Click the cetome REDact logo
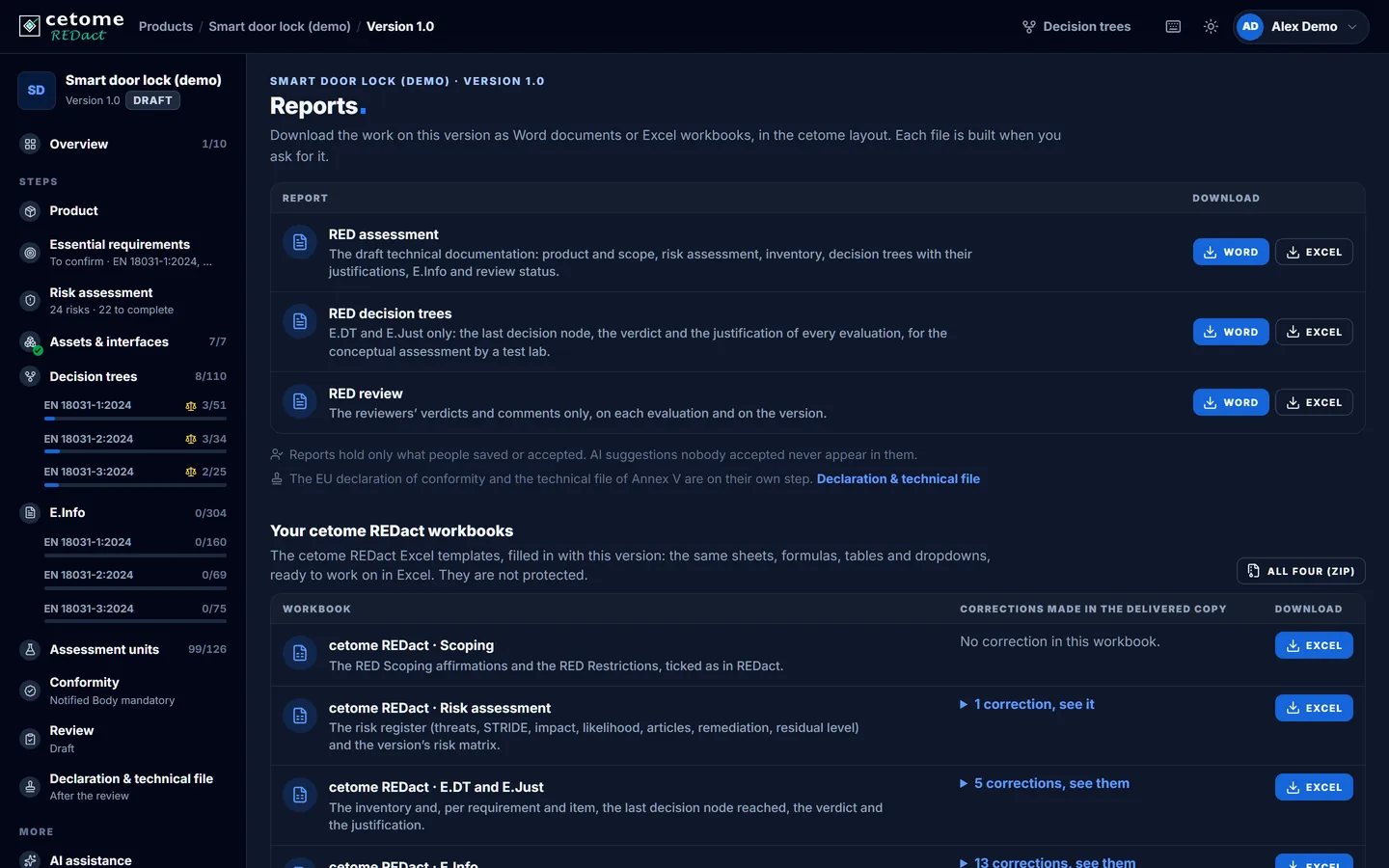The width and height of the screenshot is (1389, 868). click(71, 26)
